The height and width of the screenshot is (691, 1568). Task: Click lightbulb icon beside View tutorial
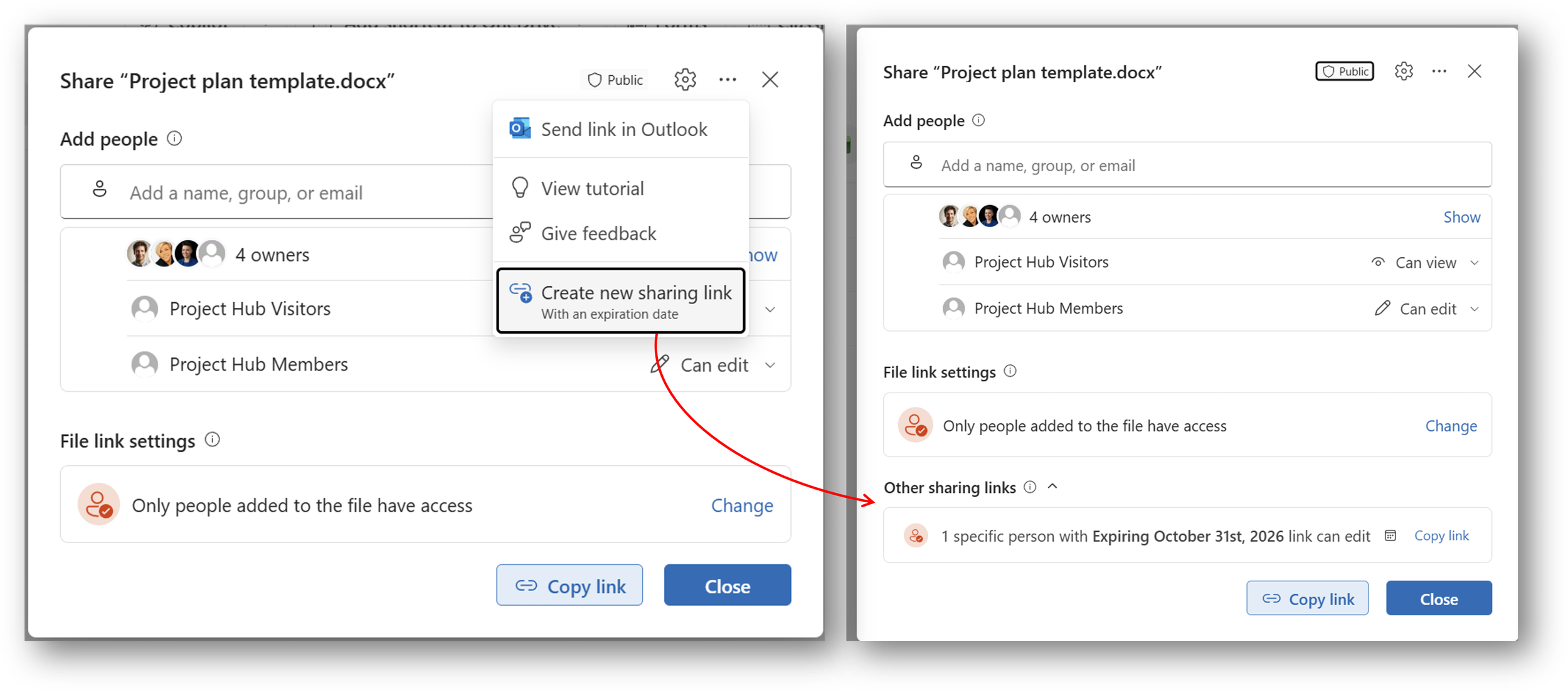520,187
